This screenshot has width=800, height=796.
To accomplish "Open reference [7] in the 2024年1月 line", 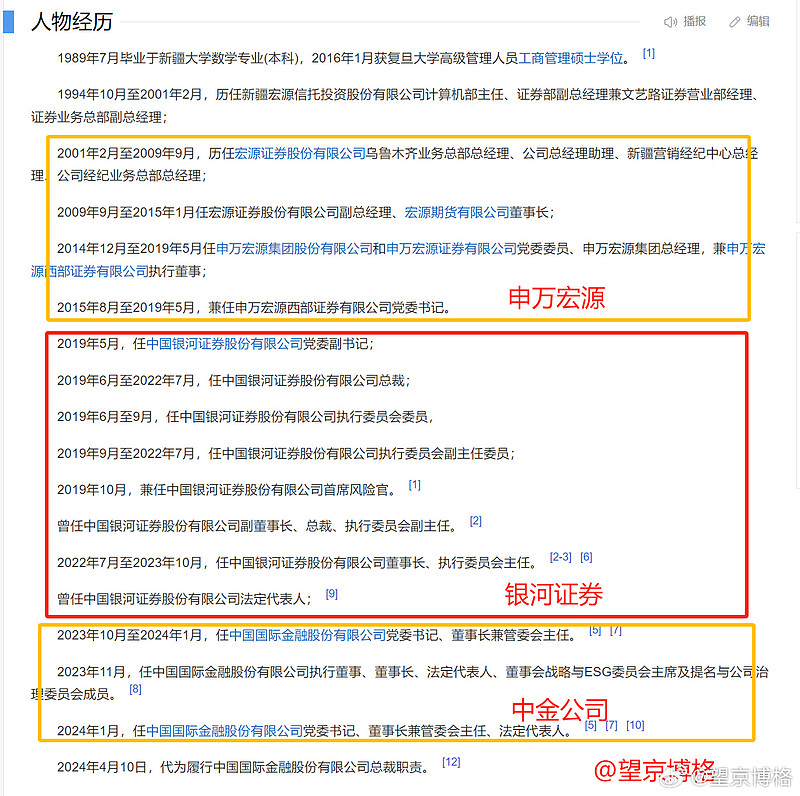I will point(611,725).
